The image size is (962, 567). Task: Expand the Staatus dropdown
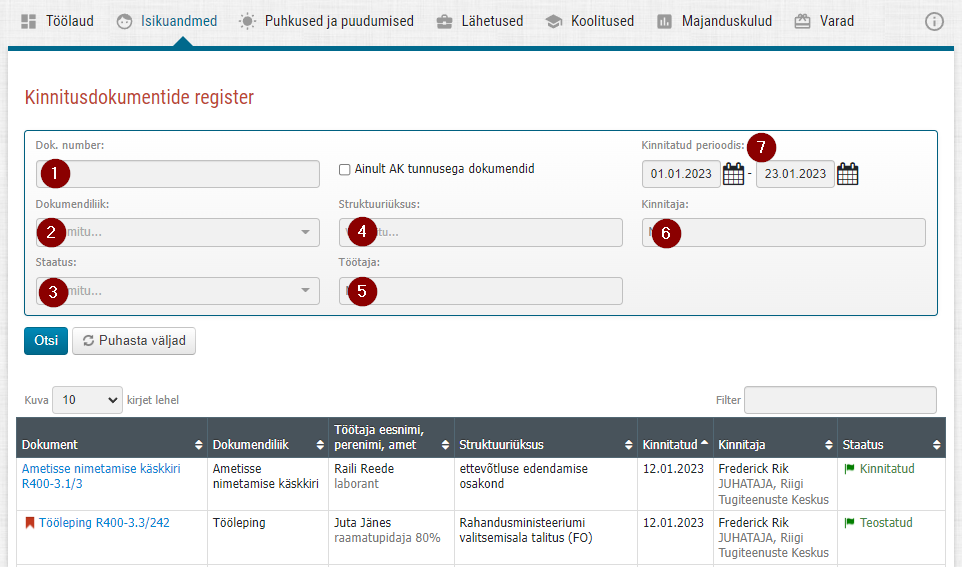[x=178, y=291]
